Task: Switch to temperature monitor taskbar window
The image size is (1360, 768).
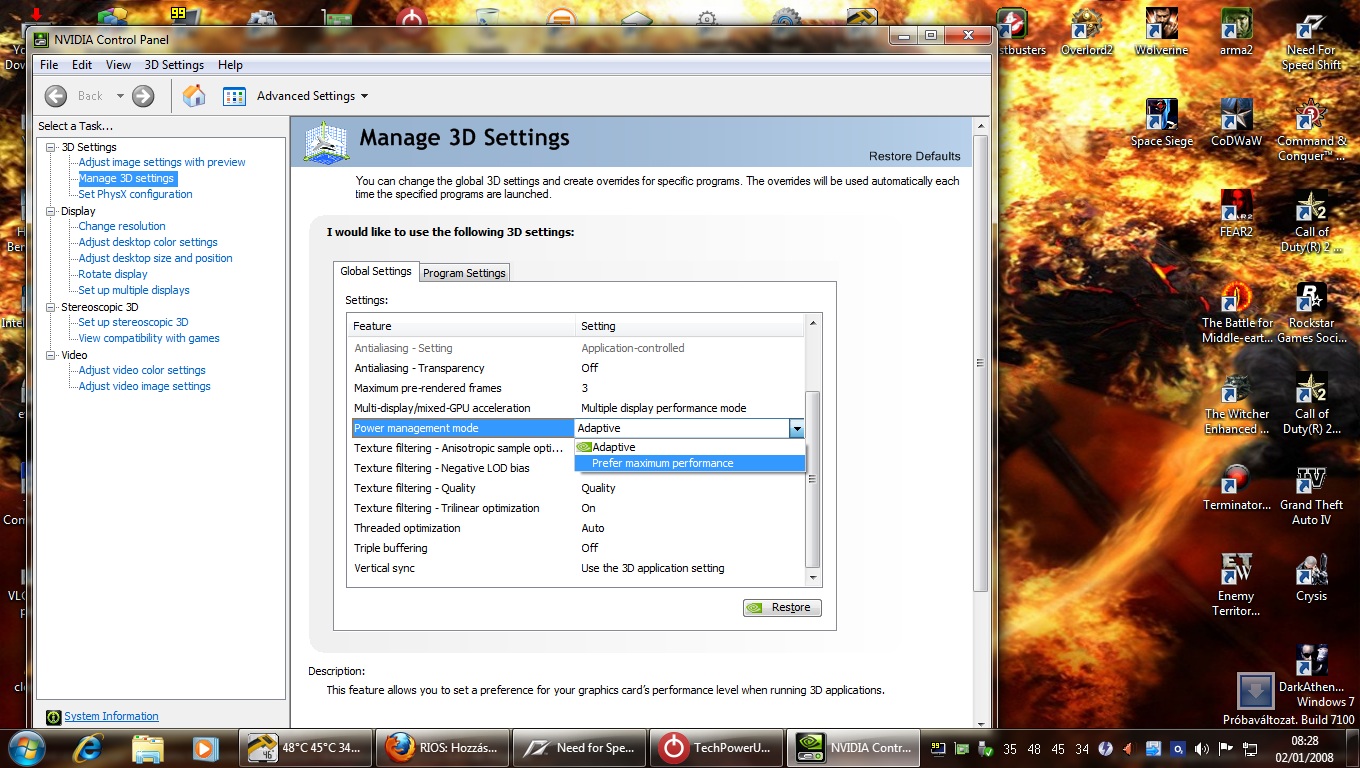Action: (304, 747)
